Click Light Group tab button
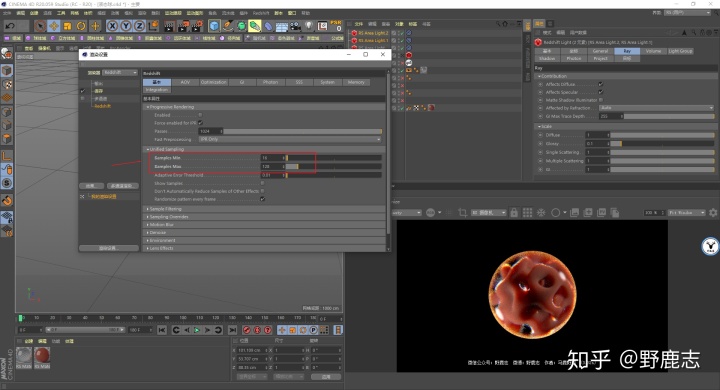720x390 pixels. pos(680,51)
